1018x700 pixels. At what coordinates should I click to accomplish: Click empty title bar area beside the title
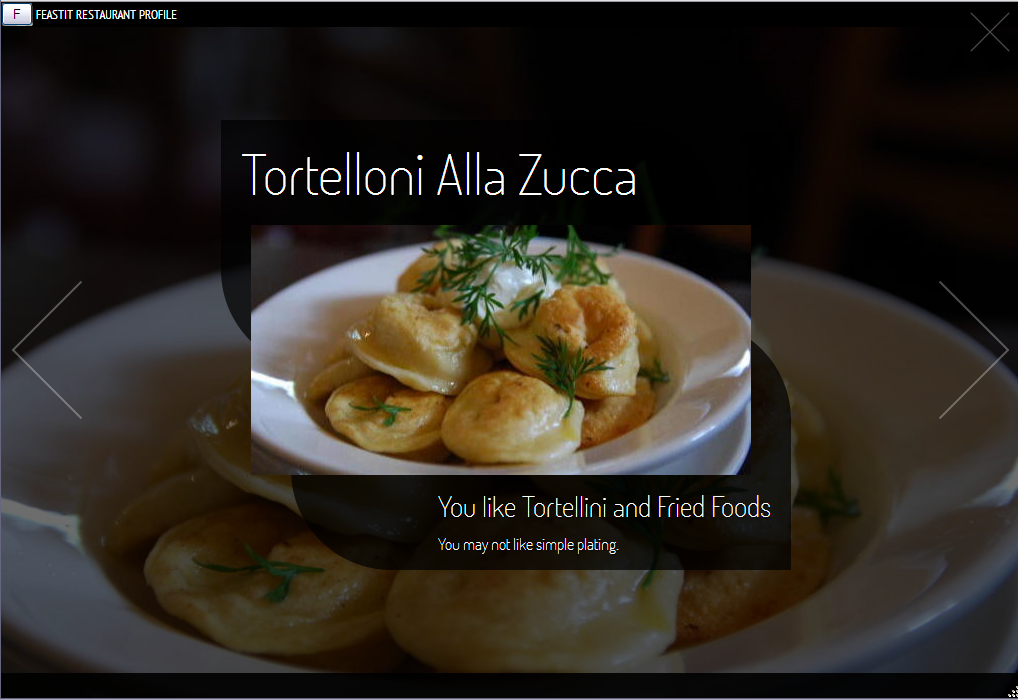click(x=571, y=14)
